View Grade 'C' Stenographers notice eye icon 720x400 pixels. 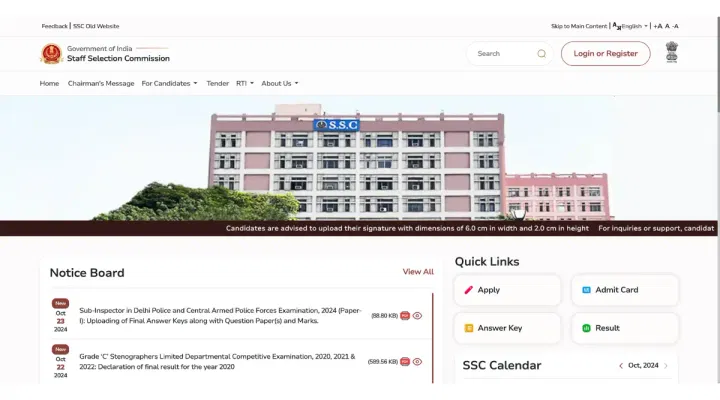coord(417,361)
